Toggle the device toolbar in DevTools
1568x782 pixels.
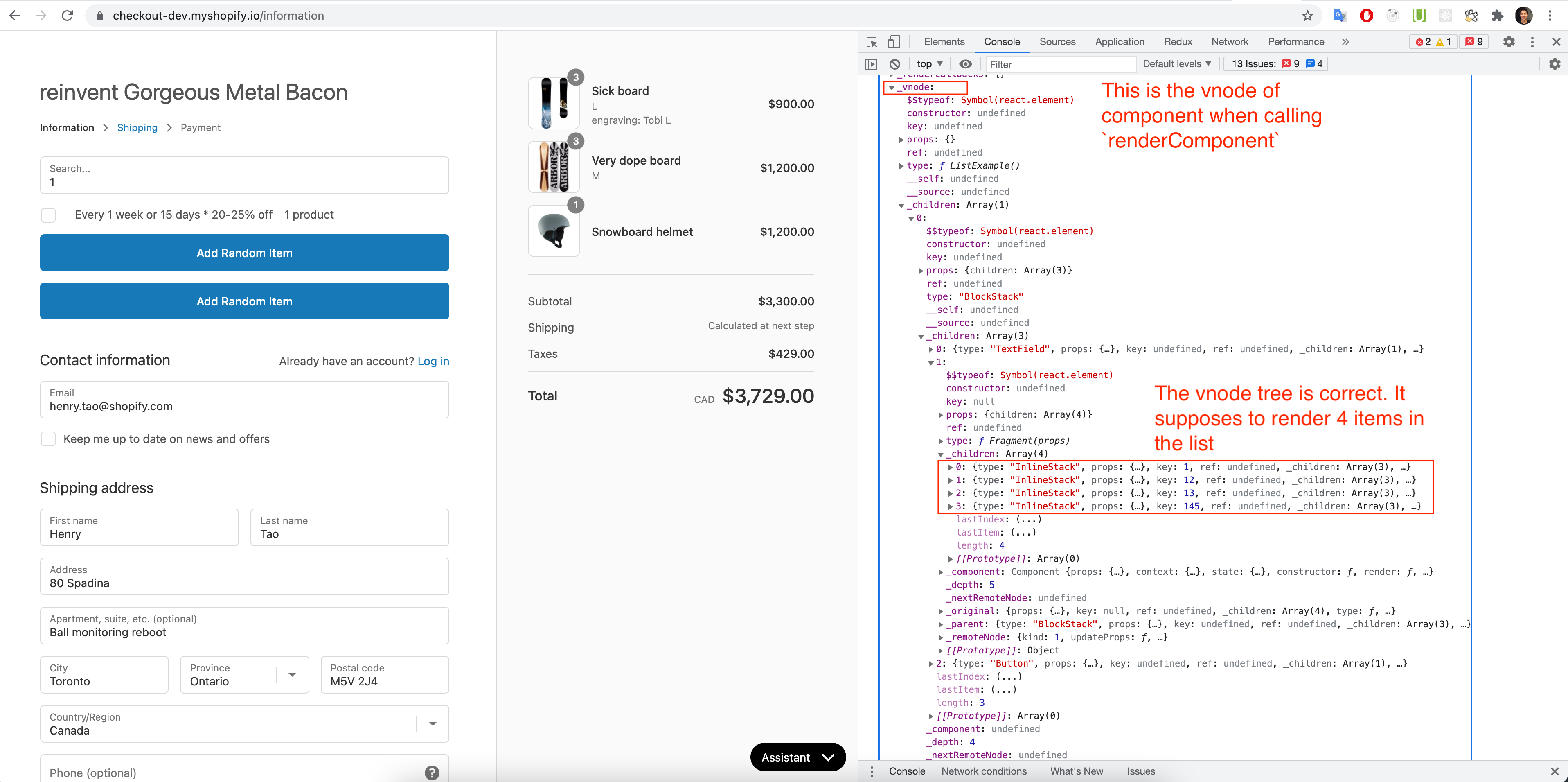click(x=894, y=41)
